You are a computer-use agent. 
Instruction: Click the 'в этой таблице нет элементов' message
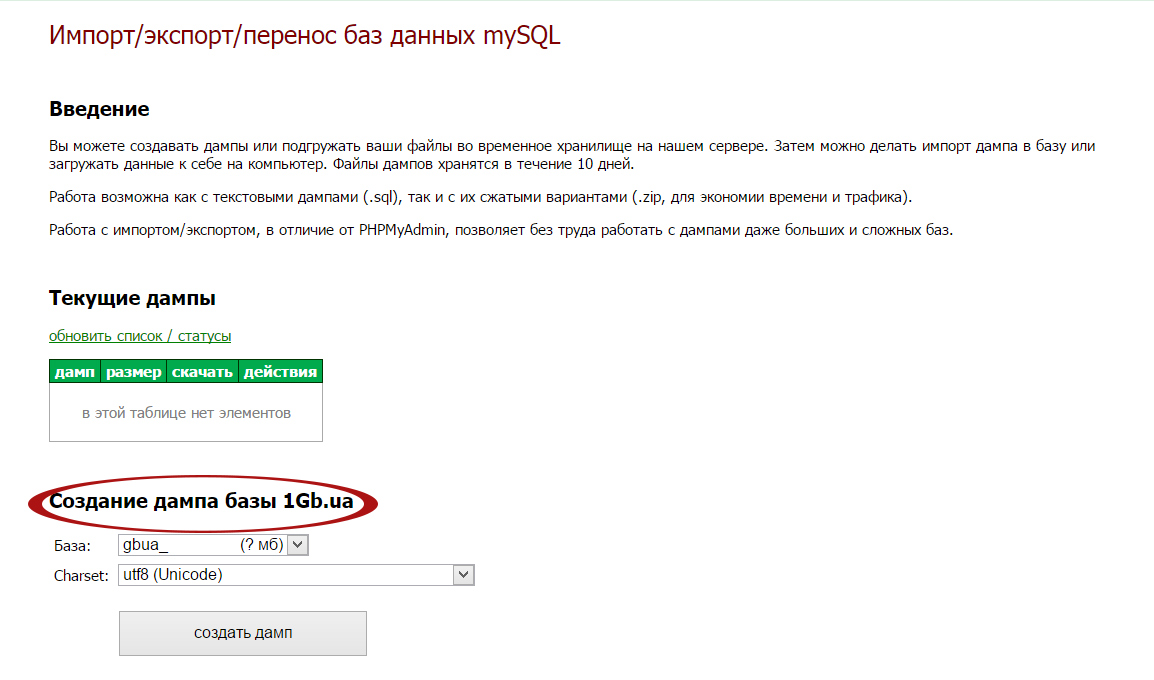[x=186, y=413]
